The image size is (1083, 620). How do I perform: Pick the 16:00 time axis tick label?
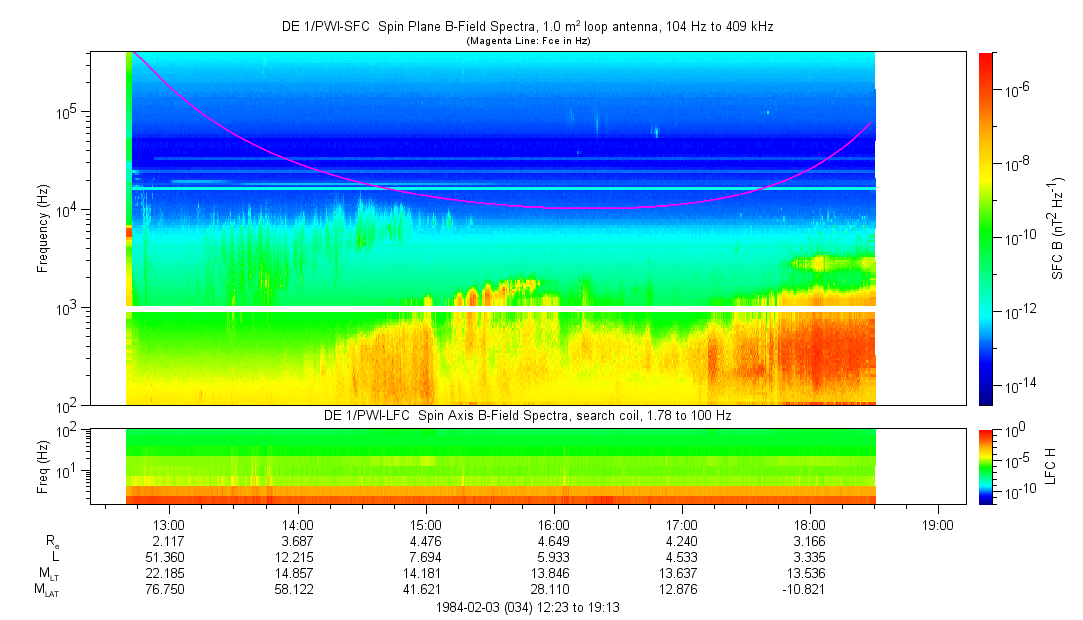pos(553,524)
